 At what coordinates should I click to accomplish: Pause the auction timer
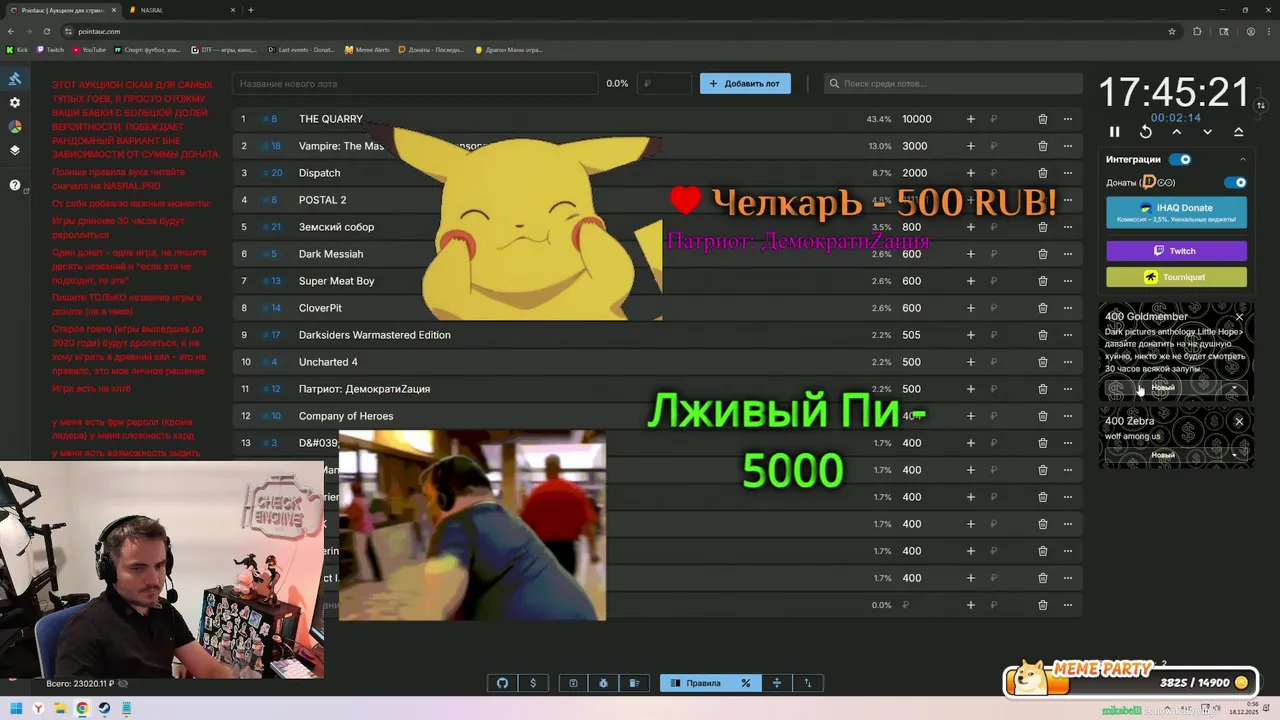(x=1114, y=132)
